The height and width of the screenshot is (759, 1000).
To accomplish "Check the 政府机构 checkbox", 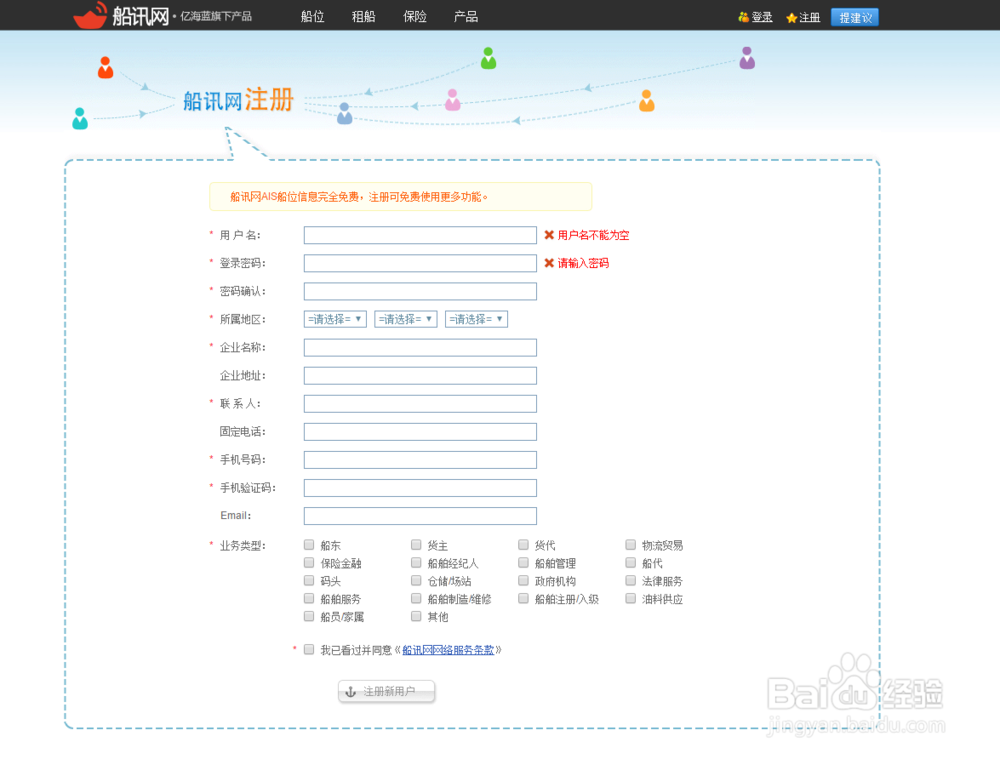I will click(524, 580).
